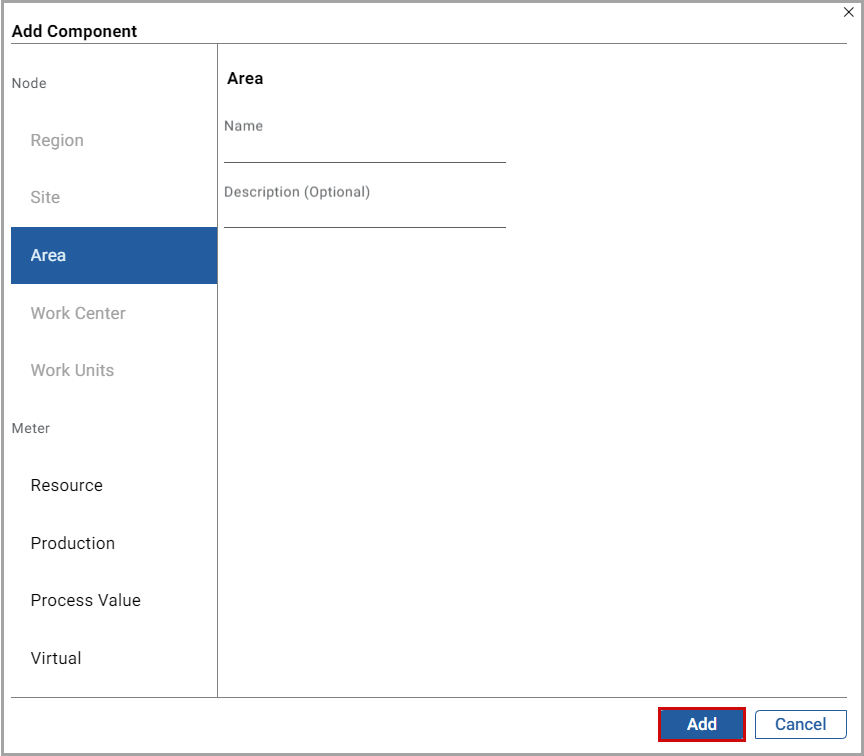Select the highlighted Area node item

pos(113,256)
